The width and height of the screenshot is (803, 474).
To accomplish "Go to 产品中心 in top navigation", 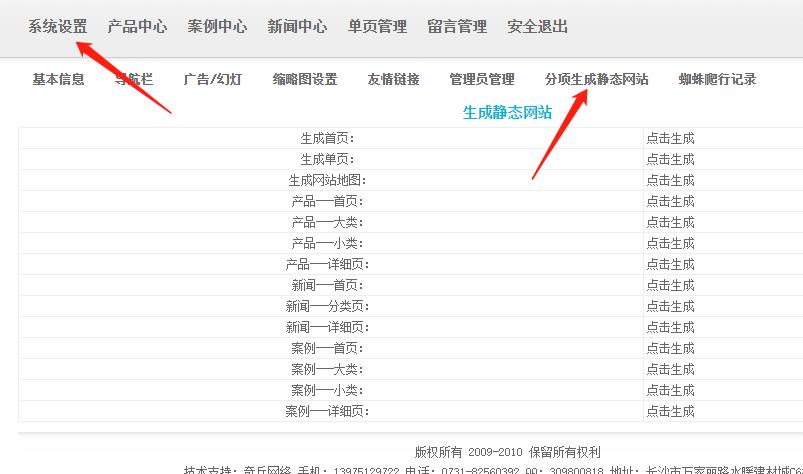I will point(137,27).
